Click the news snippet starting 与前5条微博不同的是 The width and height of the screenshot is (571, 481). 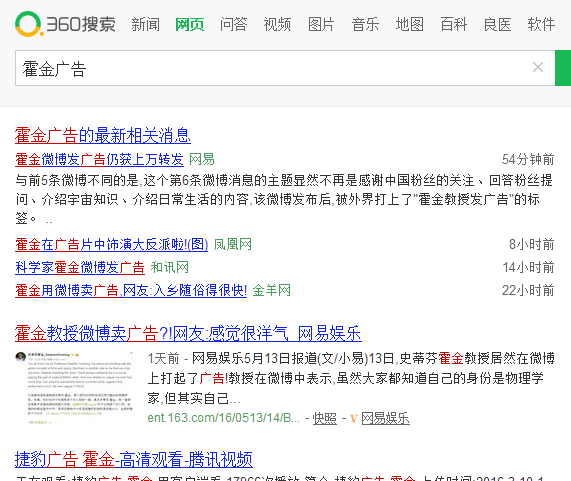[x=284, y=199]
